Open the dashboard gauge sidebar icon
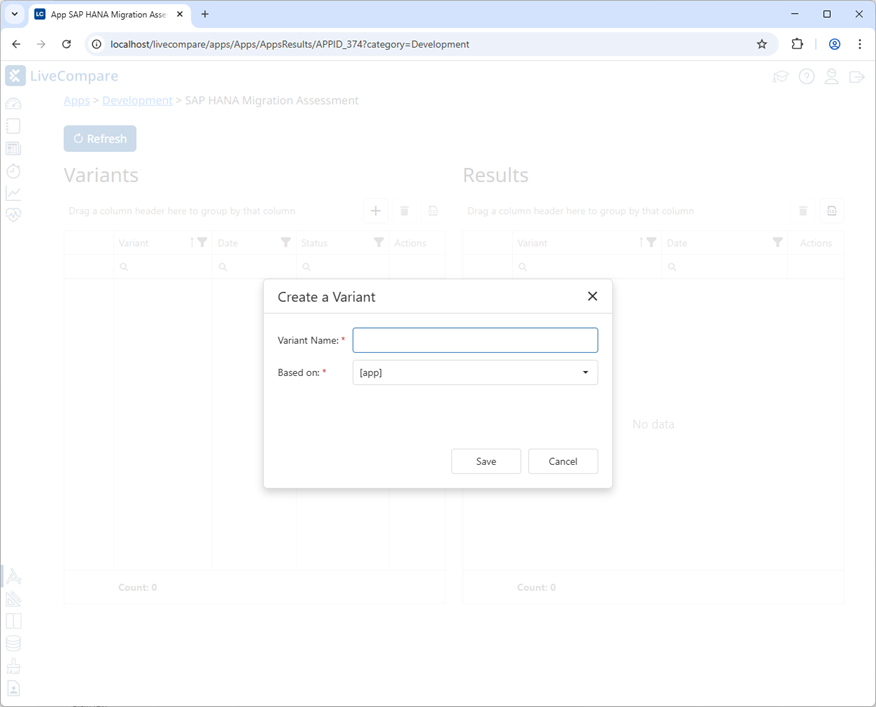Screen dimensions: 876x707 pos(13,104)
